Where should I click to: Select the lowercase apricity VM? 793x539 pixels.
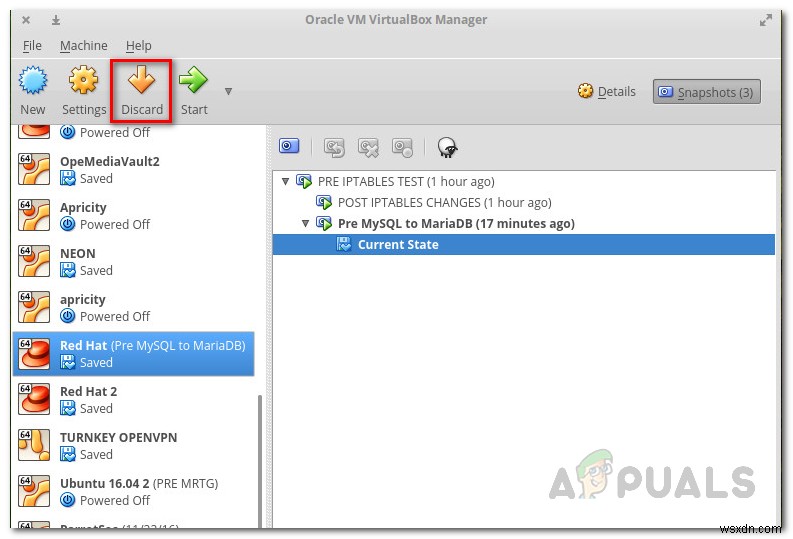pyautogui.click(x=134, y=307)
